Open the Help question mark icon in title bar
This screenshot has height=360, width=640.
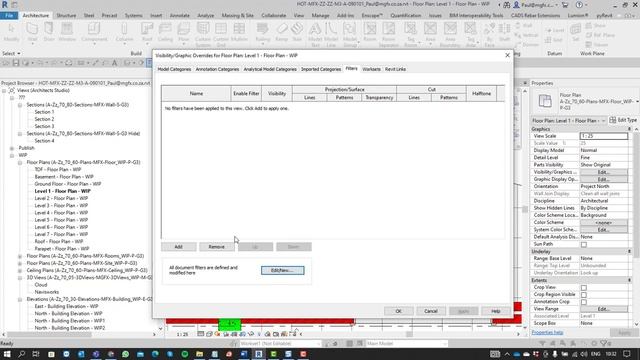(x=579, y=5)
